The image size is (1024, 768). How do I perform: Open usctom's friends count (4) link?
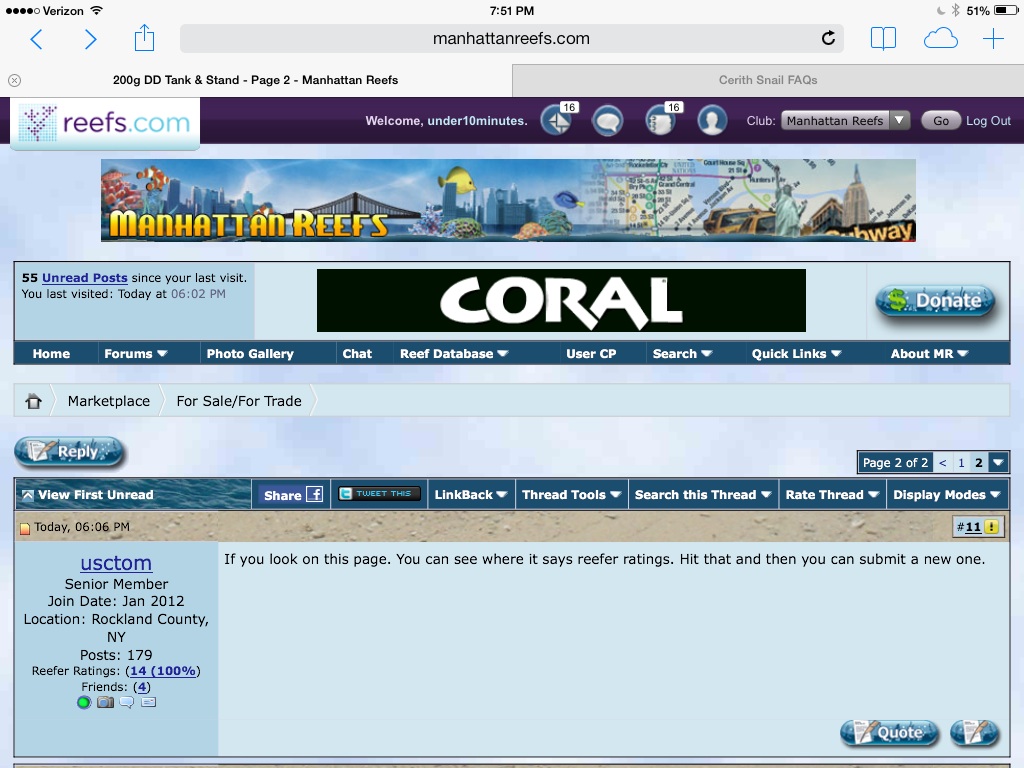[x=142, y=687]
